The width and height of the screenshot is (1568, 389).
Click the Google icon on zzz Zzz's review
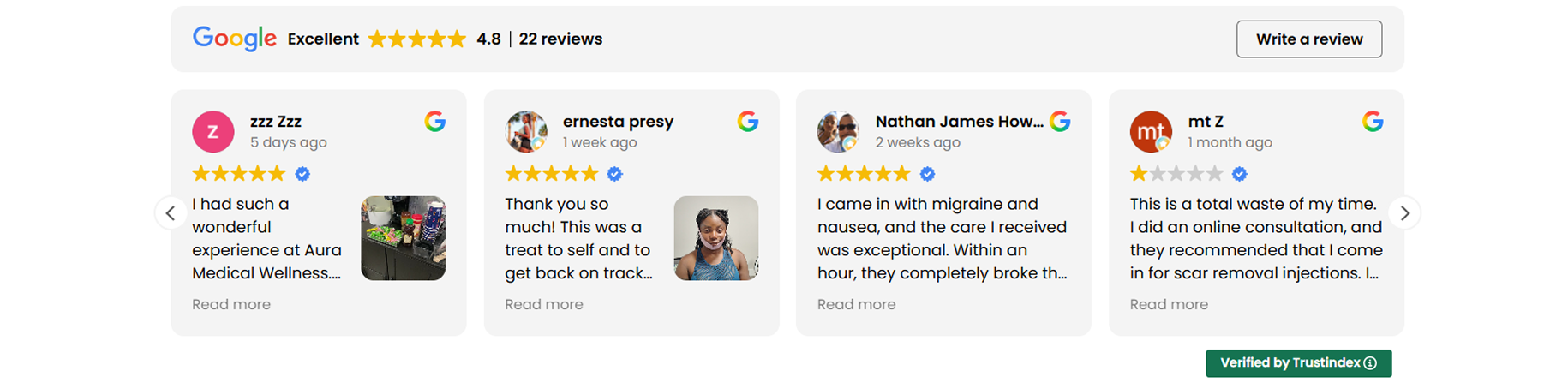(x=435, y=122)
